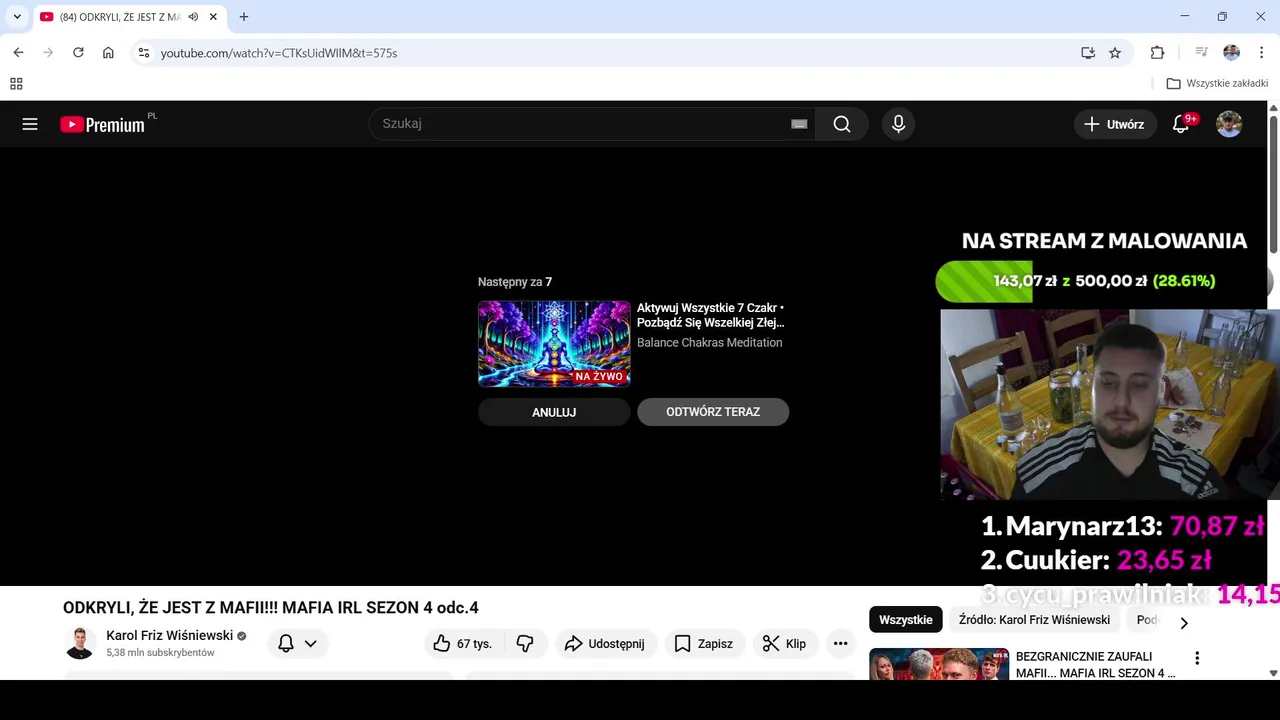Click the page vertical scrollbar

pos(1273,185)
